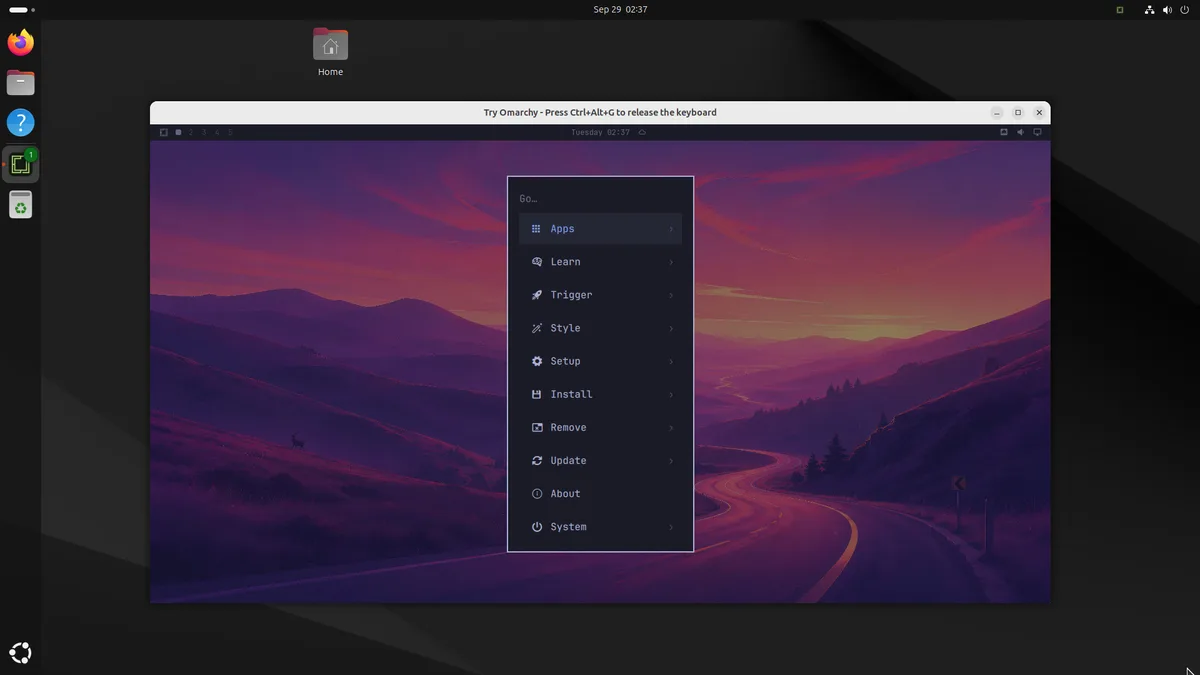Click the chat bubble icon beside Learn

pyautogui.click(x=536, y=262)
